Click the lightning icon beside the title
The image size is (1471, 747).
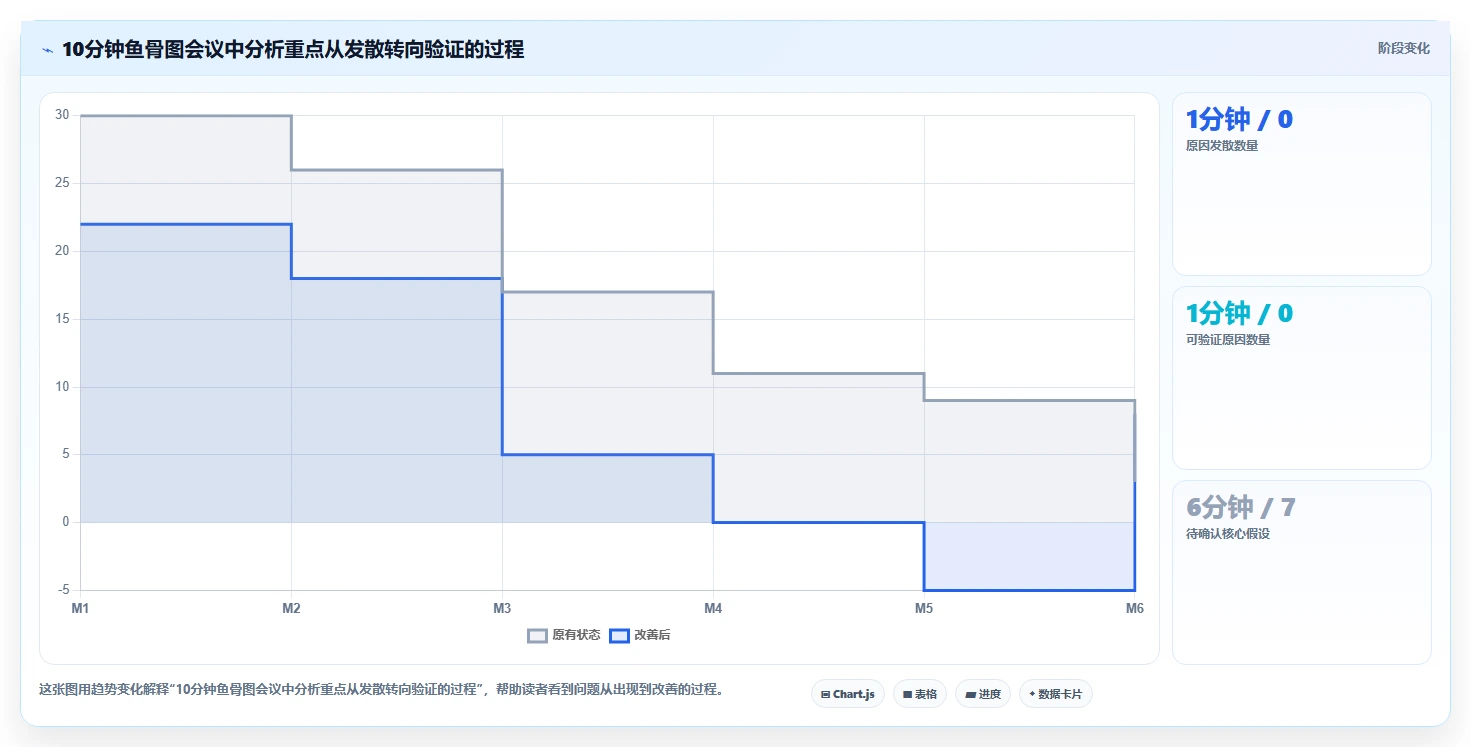(x=47, y=50)
